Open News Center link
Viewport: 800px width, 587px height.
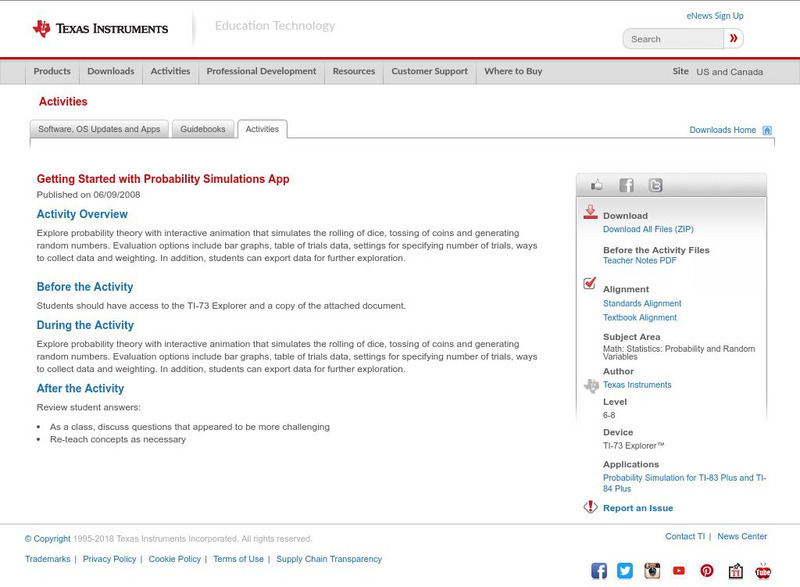pyautogui.click(x=742, y=537)
